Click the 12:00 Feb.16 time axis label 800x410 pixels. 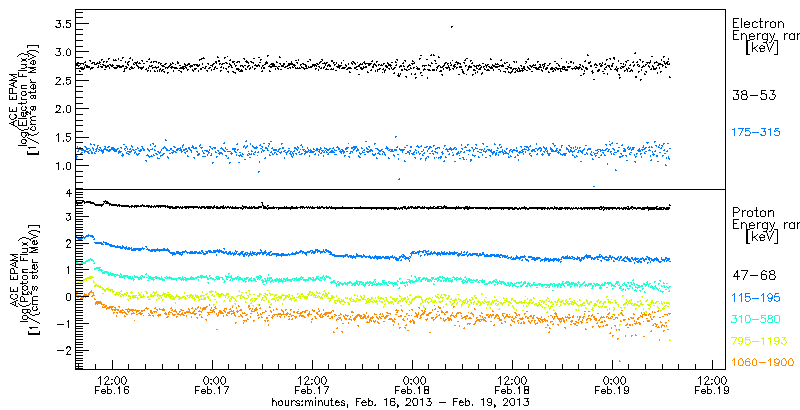112,385
